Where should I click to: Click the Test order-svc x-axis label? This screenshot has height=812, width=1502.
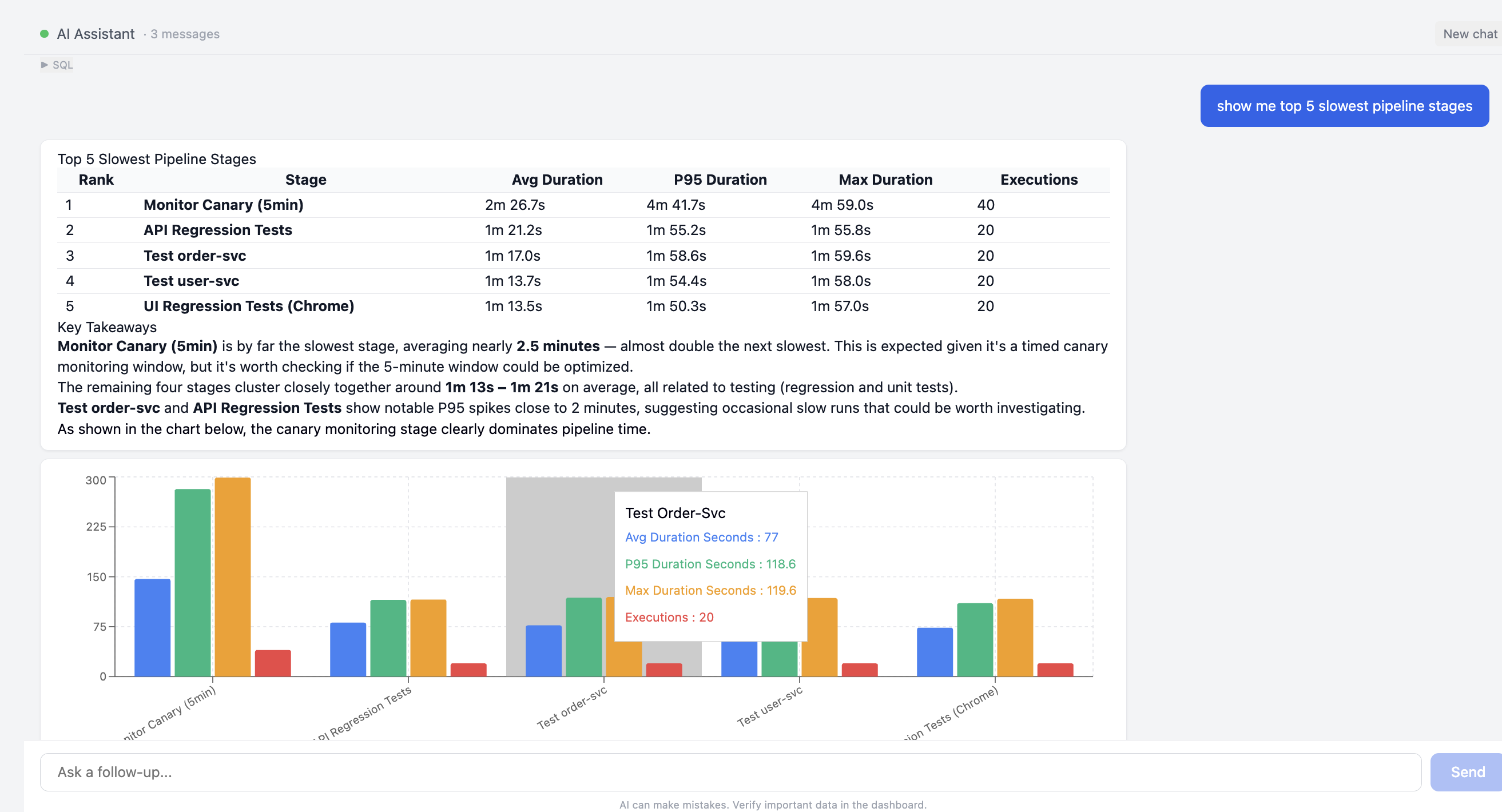pos(572,707)
